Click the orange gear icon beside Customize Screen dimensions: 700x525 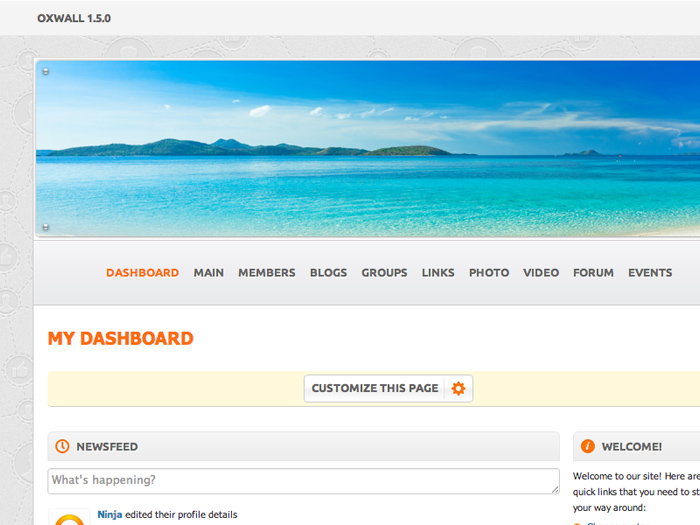click(458, 388)
